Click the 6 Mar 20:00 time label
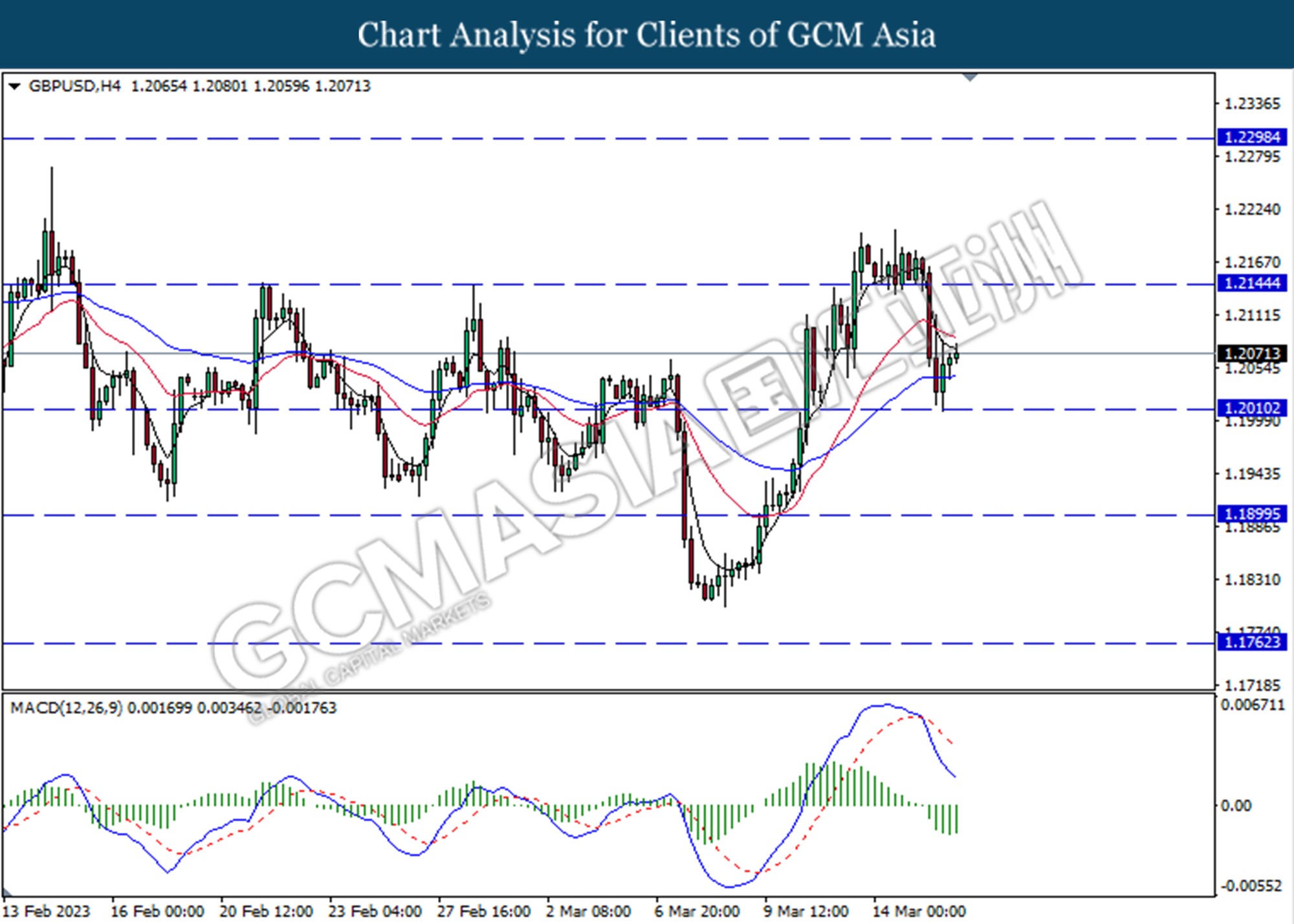This screenshot has height=924, width=1294. click(697, 911)
